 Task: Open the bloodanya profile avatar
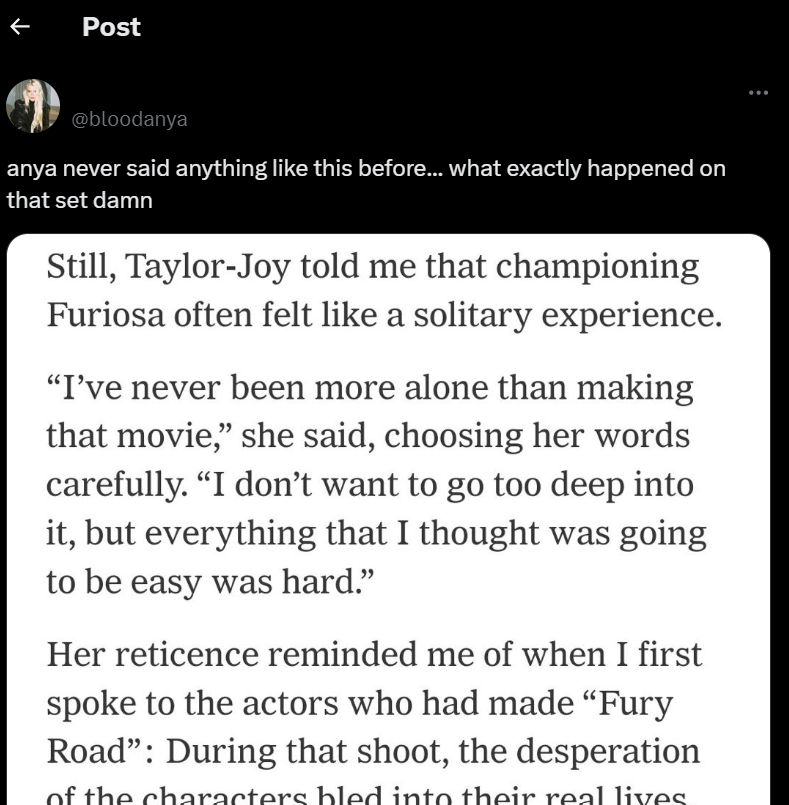click(x=33, y=106)
